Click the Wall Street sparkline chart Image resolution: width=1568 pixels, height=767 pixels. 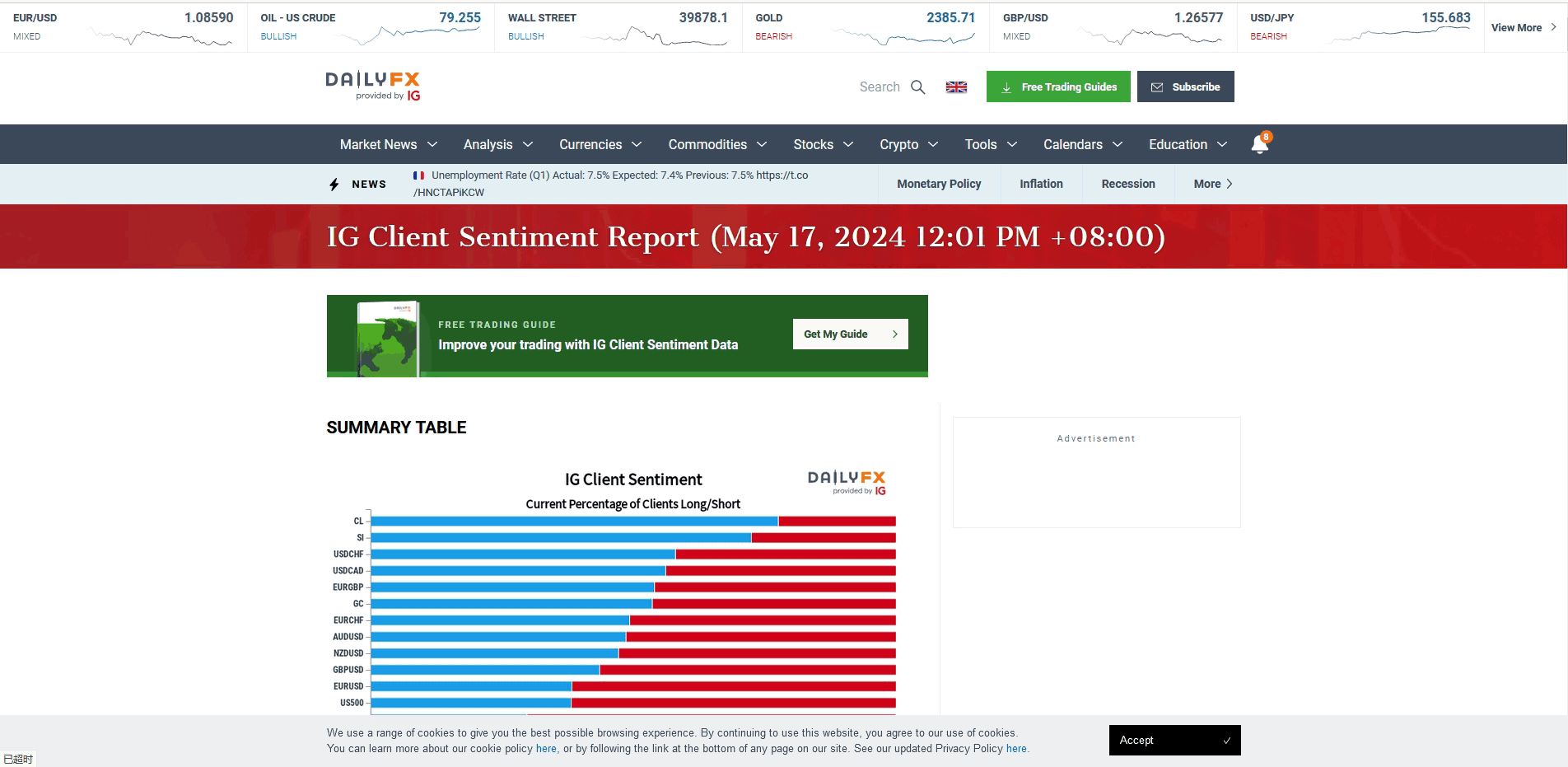click(656, 36)
